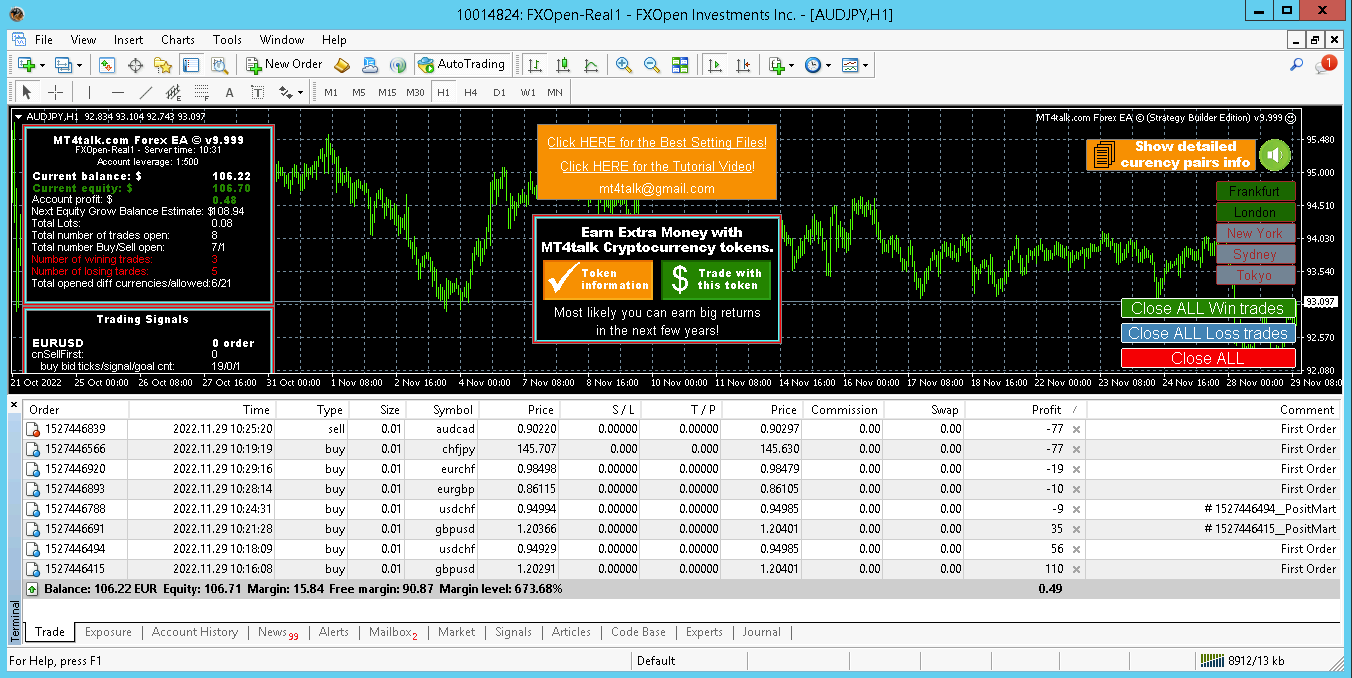Viewport: 1352px width, 678px height.
Task: Open the Insert menu
Action: (128, 40)
